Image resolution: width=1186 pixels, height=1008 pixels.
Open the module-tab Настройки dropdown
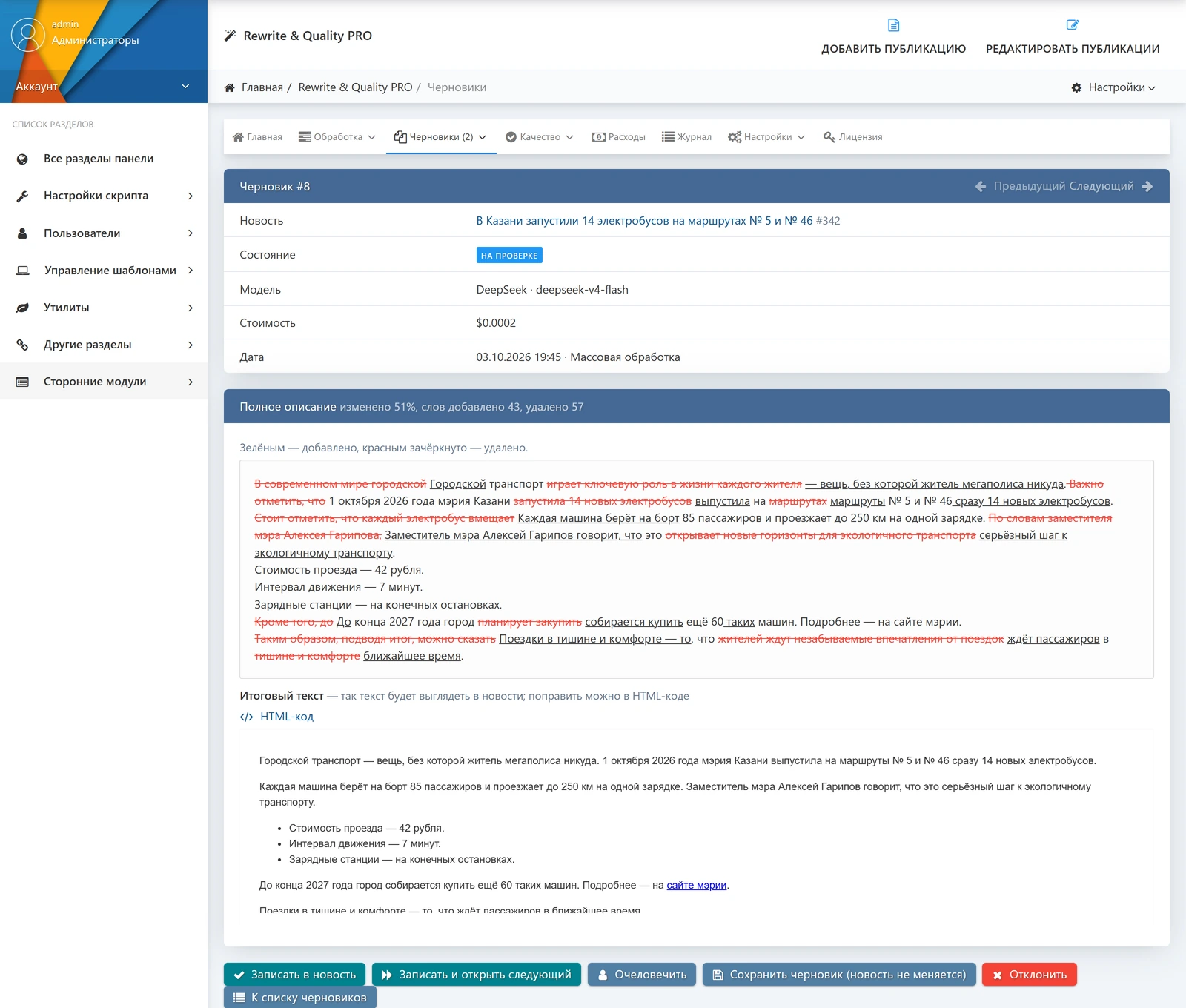pyautogui.click(x=766, y=137)
